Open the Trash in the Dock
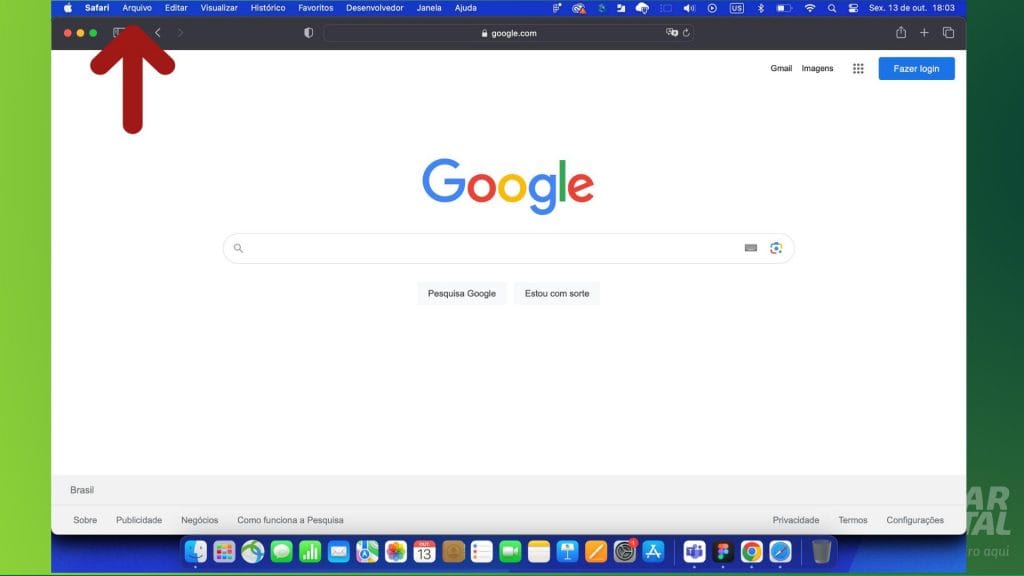This screenshot has width=1024, height=576. [x=822, y=552]
